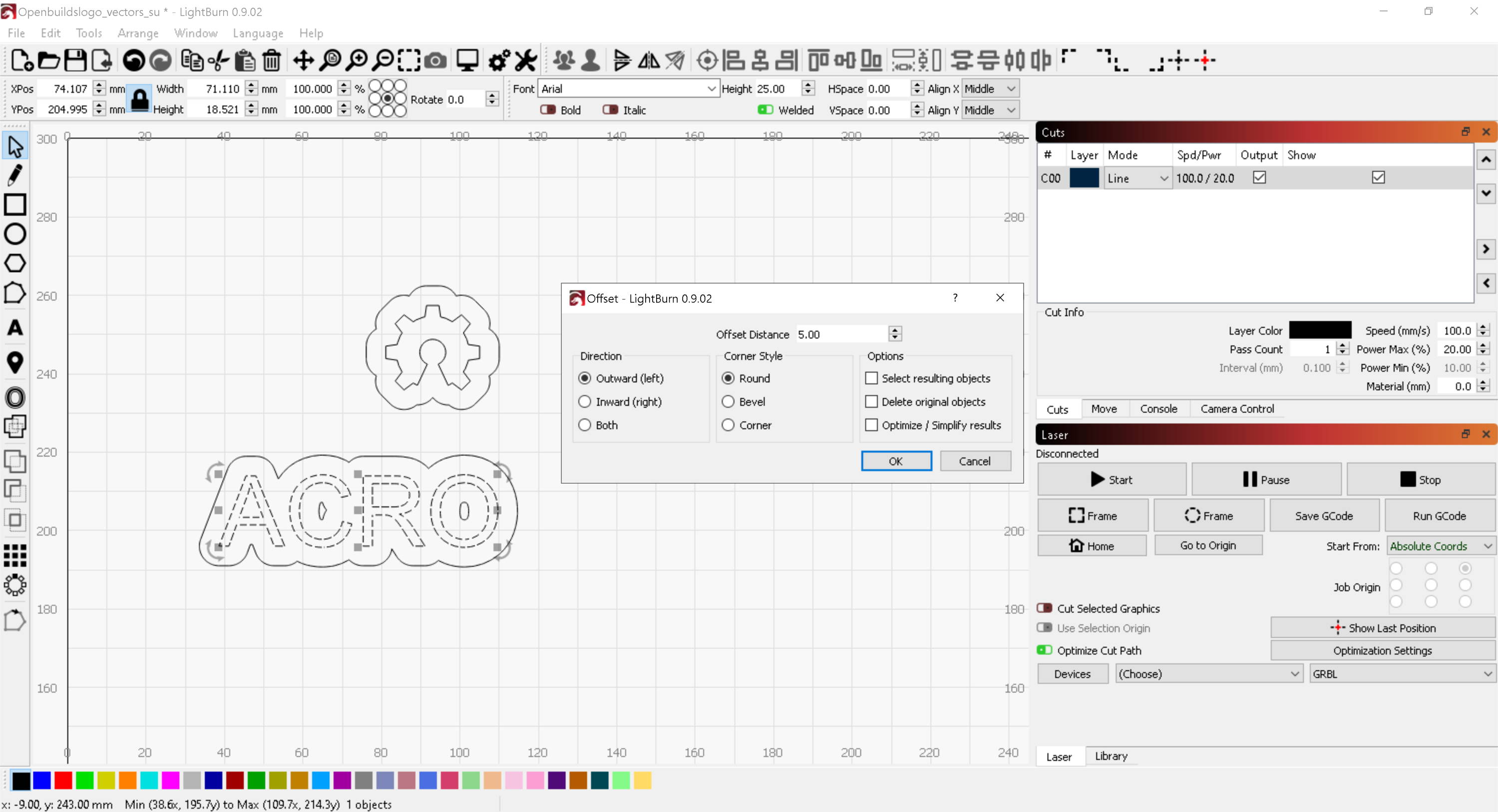Click the Undo arrow icon
The height and width of the screenshot is (812, 1498).
coord(134,60)
